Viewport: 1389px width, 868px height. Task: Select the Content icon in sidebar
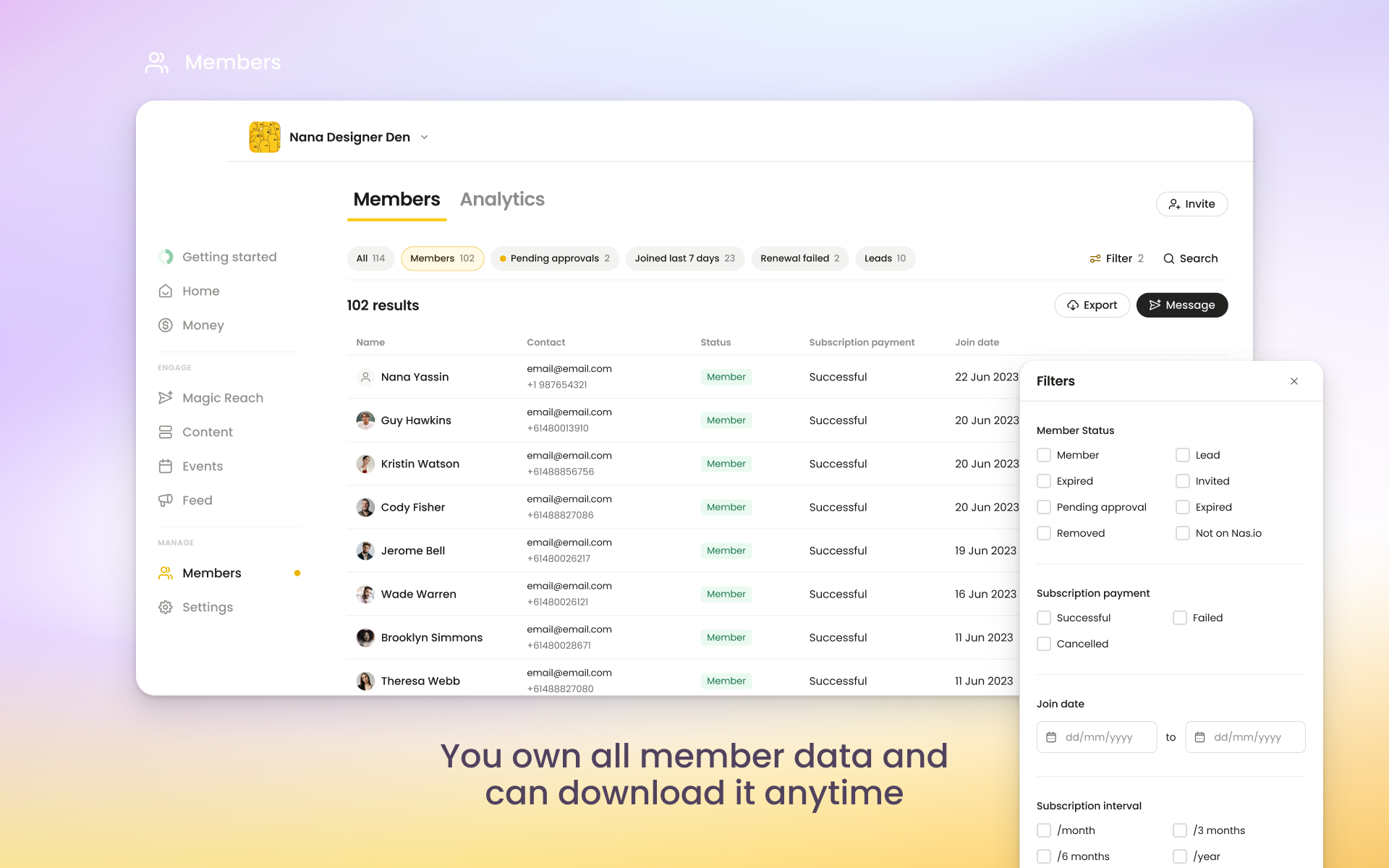tap(166, 431)
